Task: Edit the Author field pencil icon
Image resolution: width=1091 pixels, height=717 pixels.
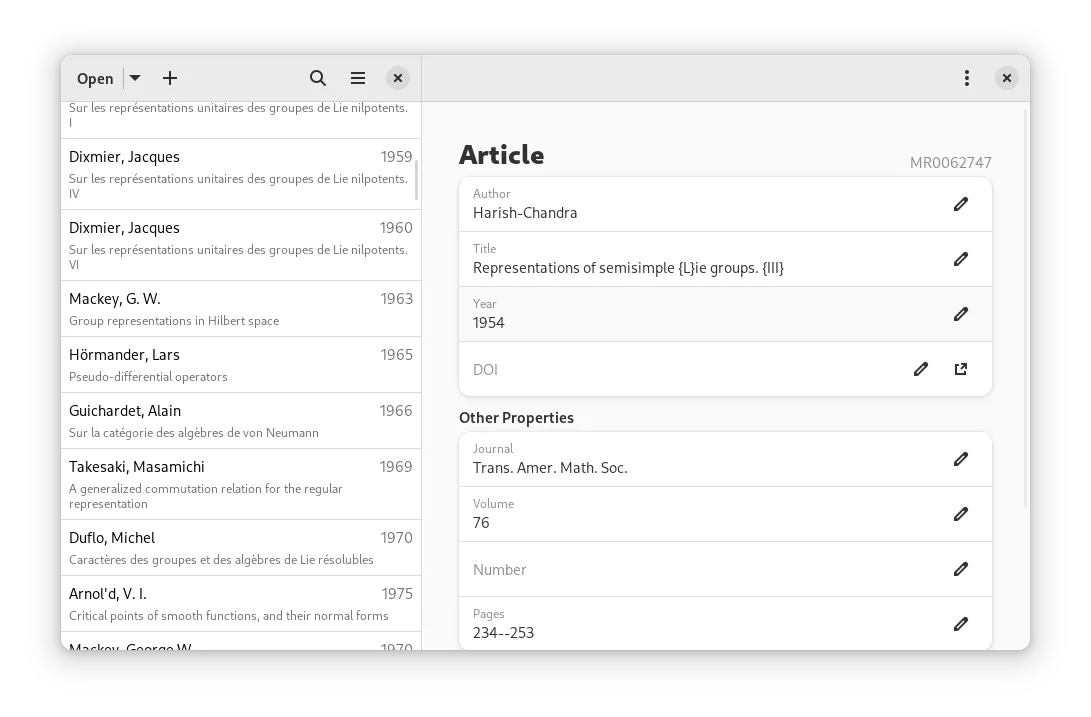Action: (961, 204)
